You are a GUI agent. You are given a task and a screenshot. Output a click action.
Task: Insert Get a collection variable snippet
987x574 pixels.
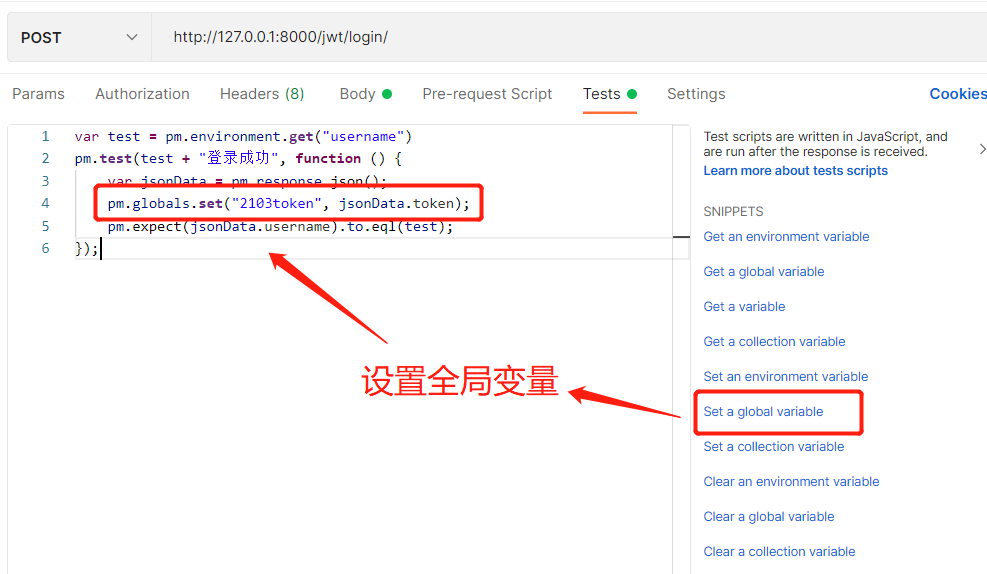pos(774,342)
